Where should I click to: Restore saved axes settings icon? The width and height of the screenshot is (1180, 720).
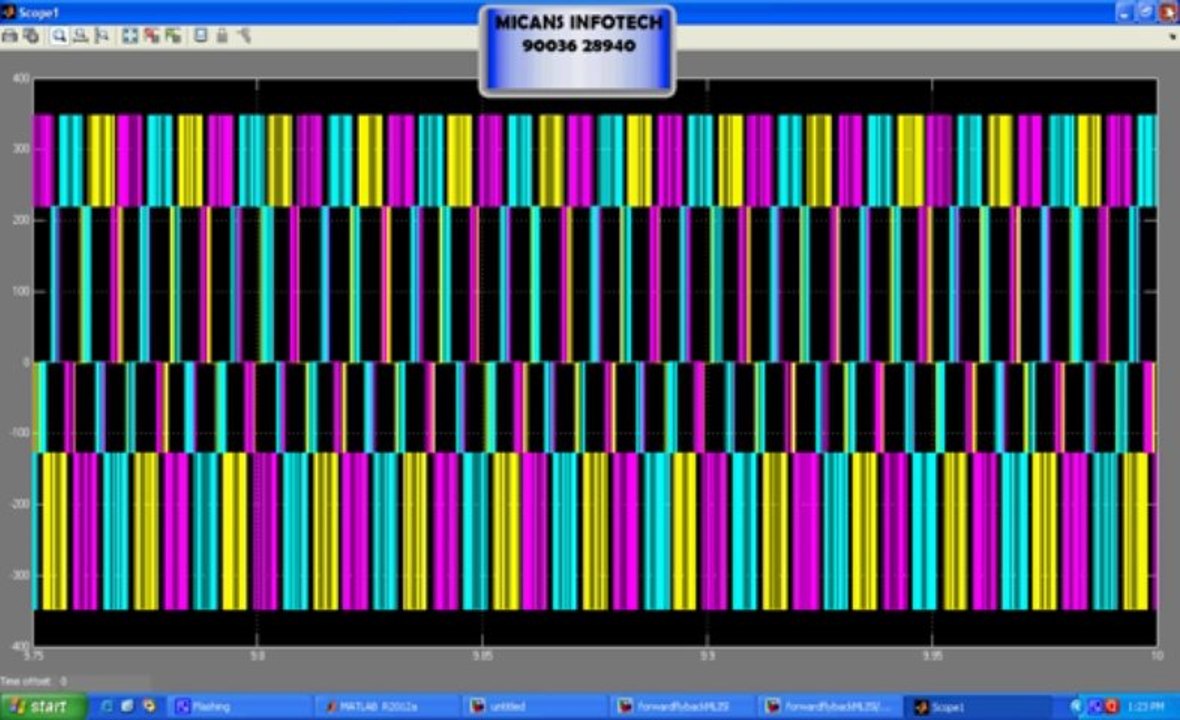click(173, 35)
